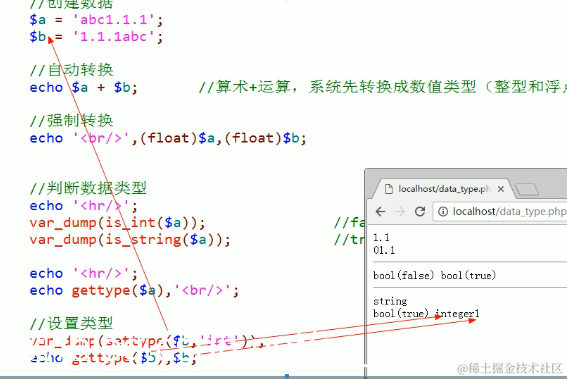Click the browser back arrow
Screen dimensions: 567x379
pyautogui.click(x=380, y=211)
